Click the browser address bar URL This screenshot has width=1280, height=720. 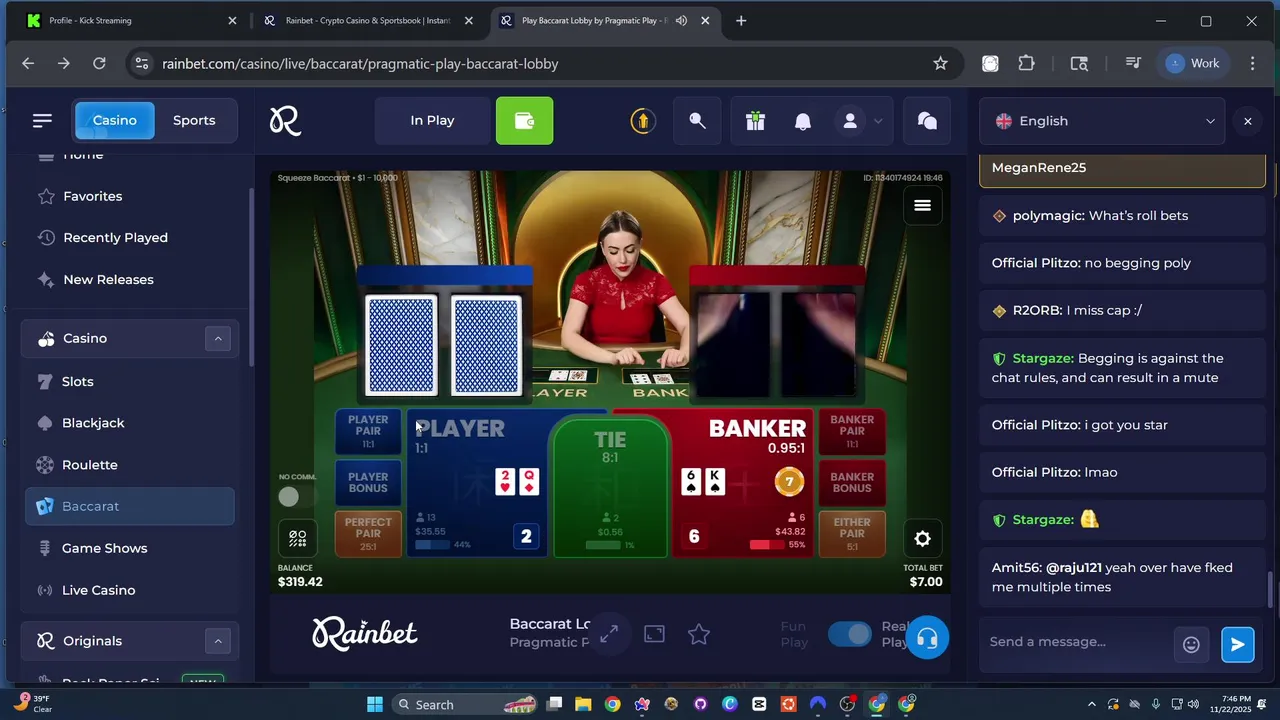360,63
